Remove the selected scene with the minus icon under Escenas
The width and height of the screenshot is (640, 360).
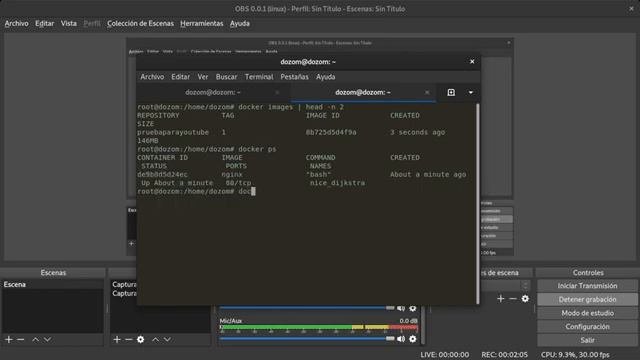pos(21,340)
